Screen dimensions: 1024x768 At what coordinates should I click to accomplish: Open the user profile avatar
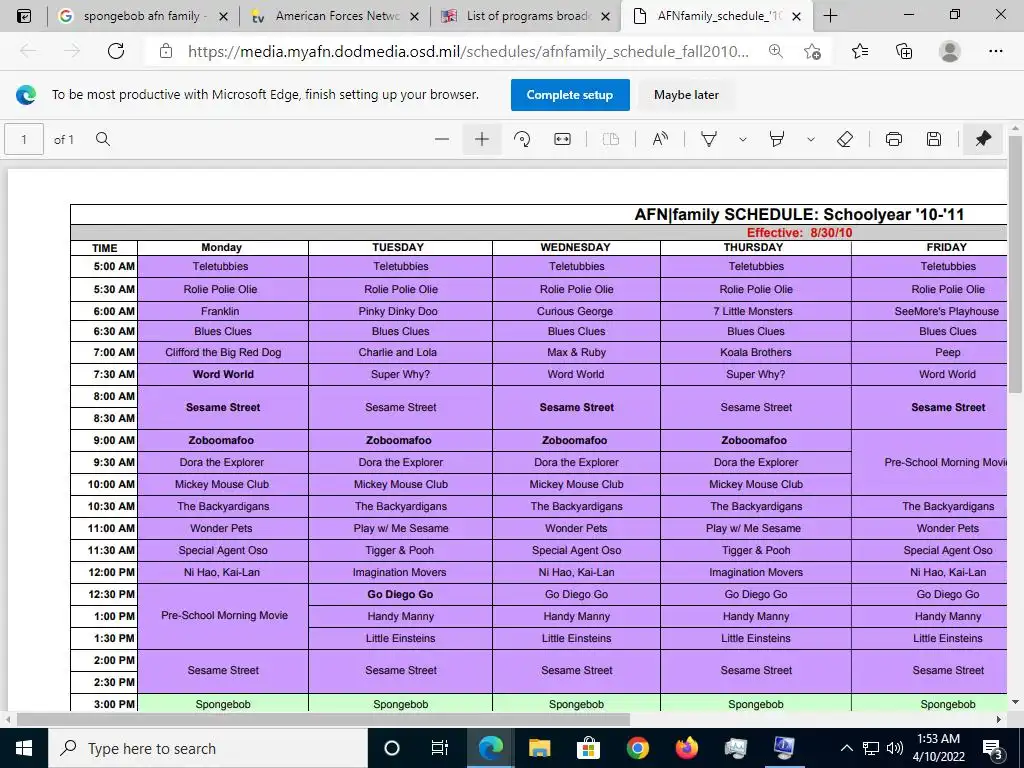pos(950,51)
